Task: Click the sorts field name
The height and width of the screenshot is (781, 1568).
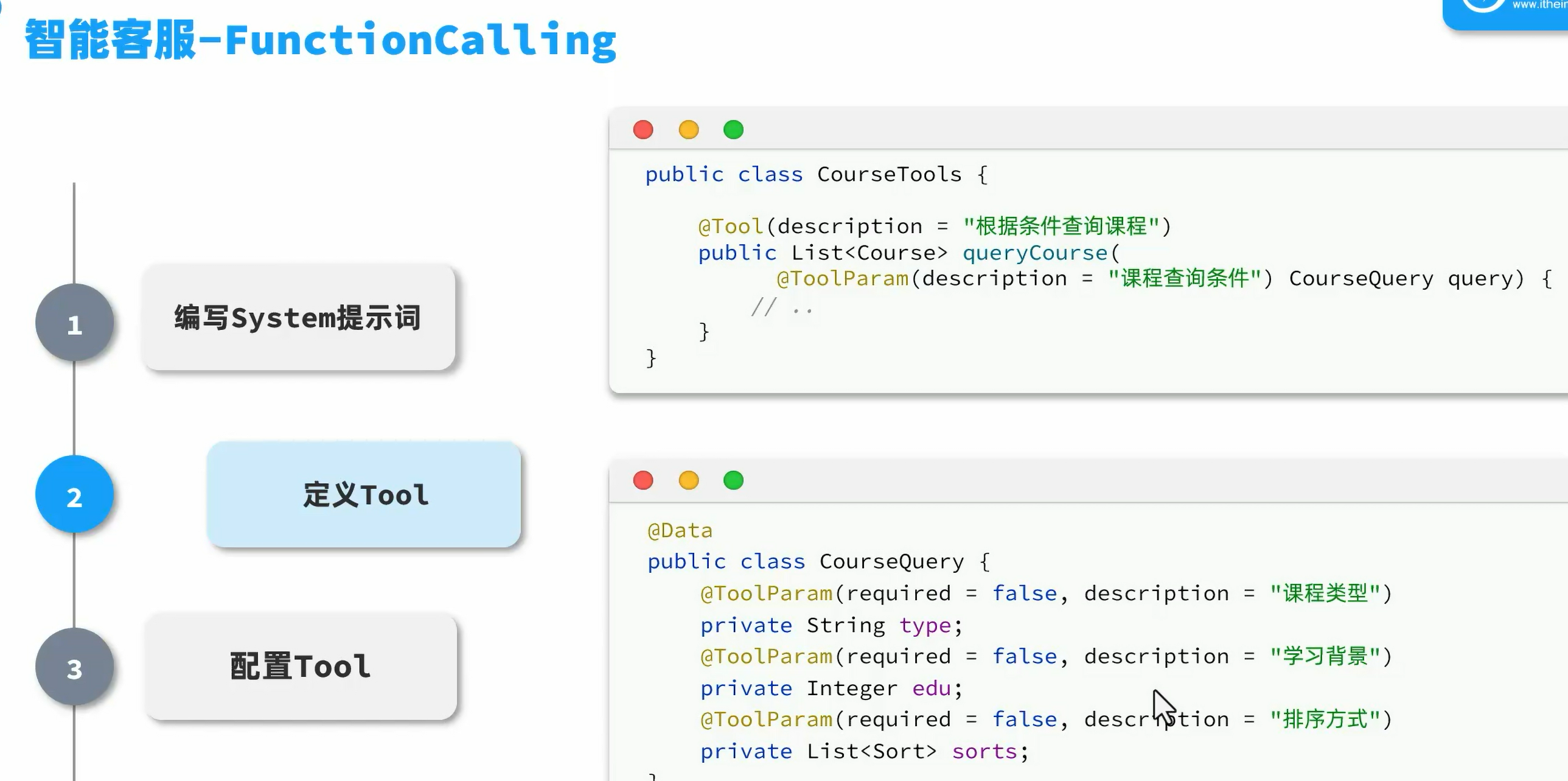Action: coord(984,752)
